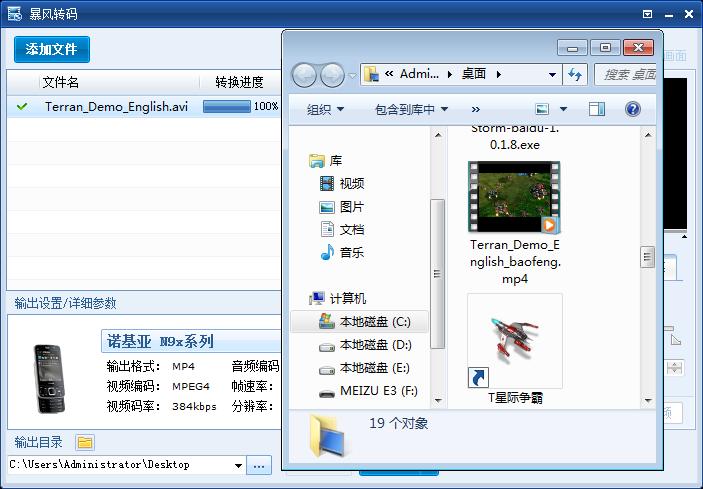
Task: Open the output directory folder icon
Action: pos(85,442)
